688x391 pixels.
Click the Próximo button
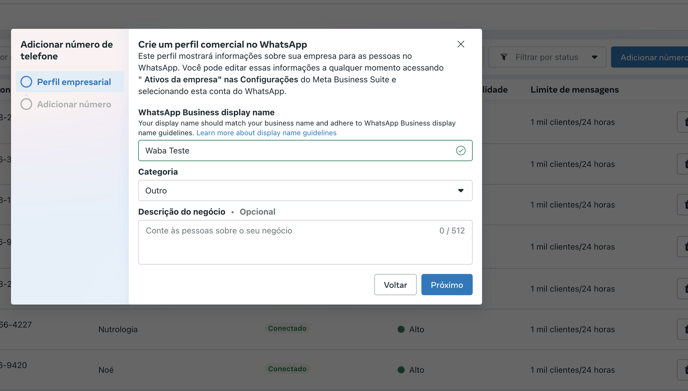point(447,285)
